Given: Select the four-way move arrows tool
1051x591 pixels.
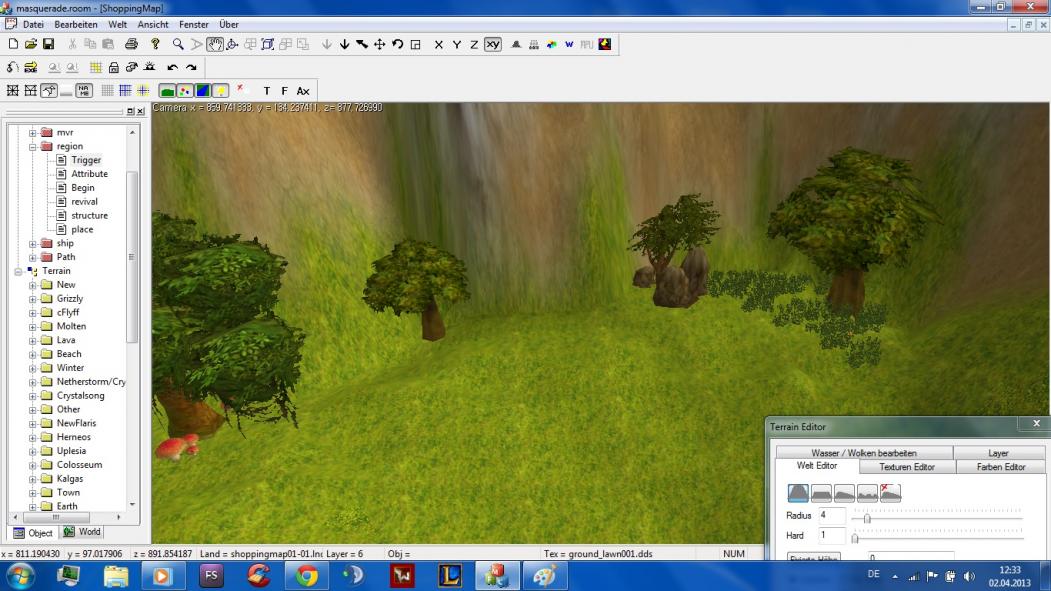Looking at the screenshot, I should coord(379,44).
